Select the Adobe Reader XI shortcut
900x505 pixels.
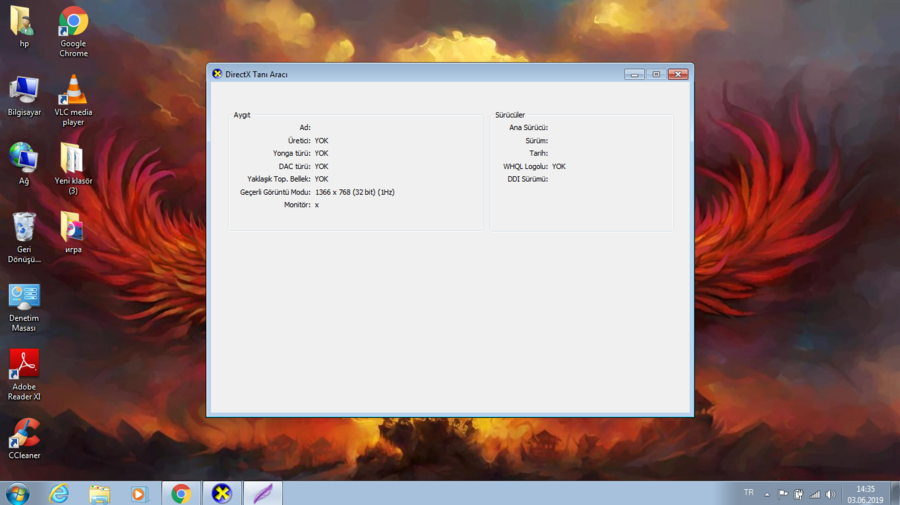point(24,375)
